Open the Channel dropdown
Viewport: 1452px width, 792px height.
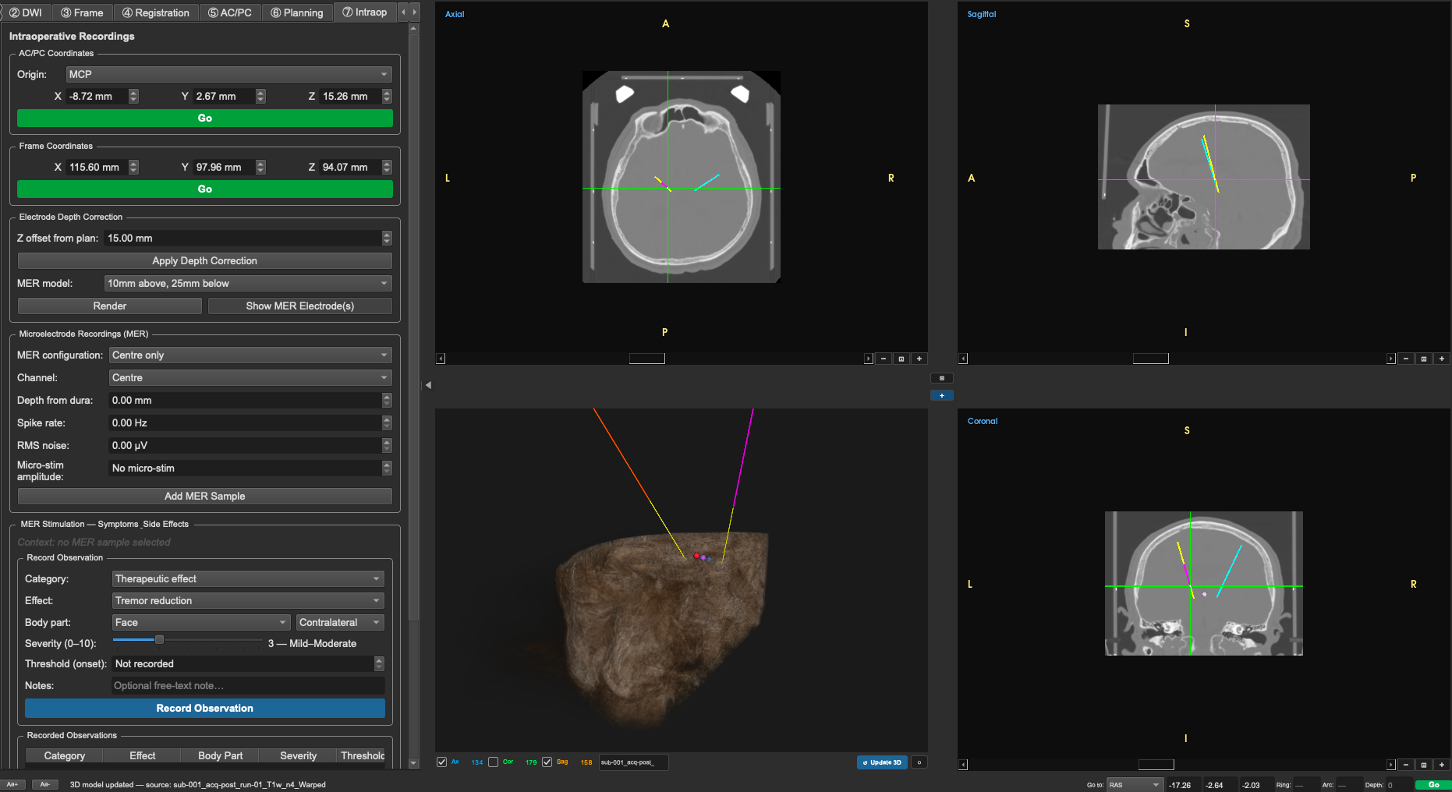[250, 378]
